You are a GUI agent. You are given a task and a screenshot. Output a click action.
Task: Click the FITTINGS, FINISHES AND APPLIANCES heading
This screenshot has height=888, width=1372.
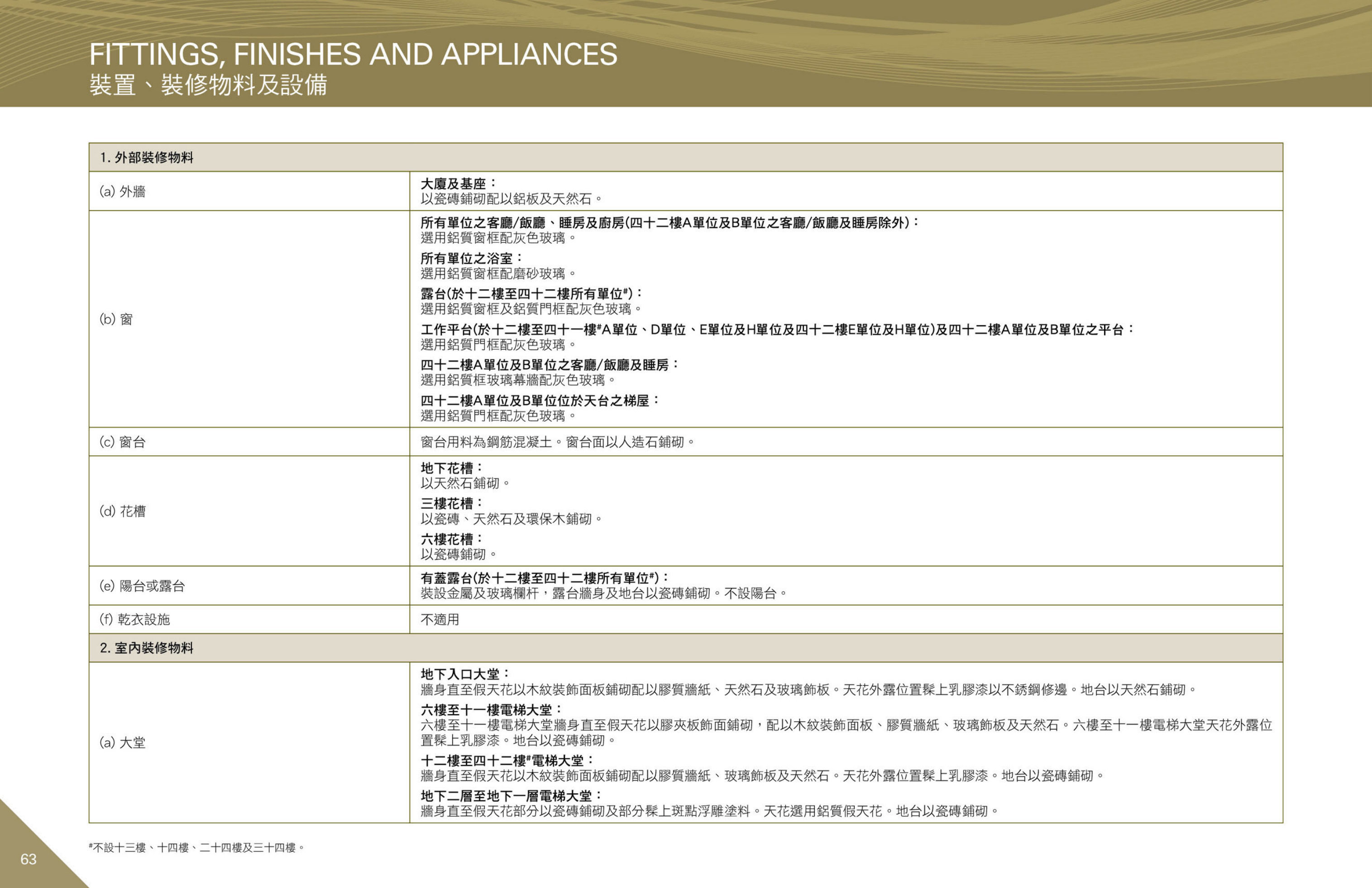point(353,54)
